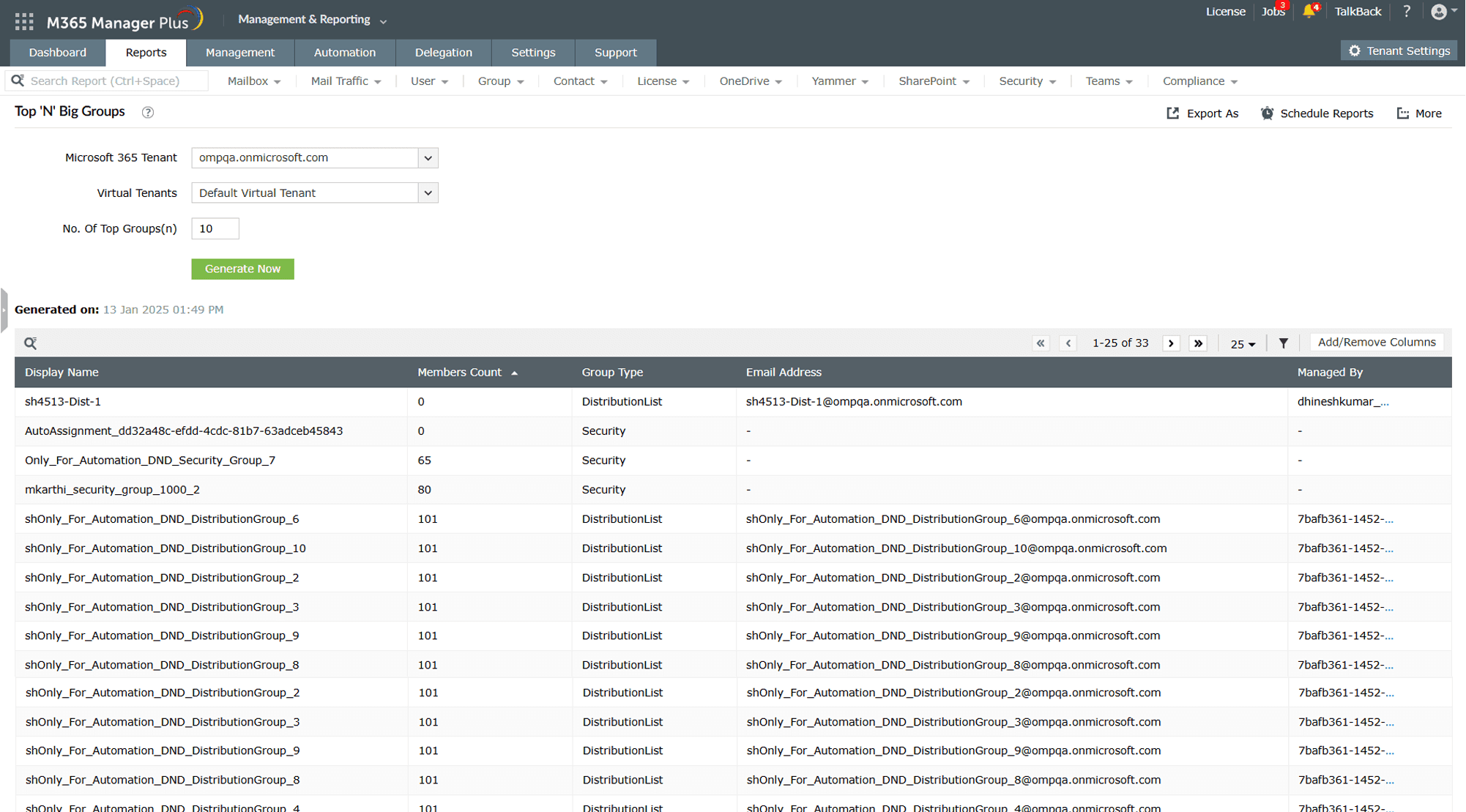The width and height of the screenshot is (1466, 812).
Task: Click the Generate Now button
Action: (242, 269)
